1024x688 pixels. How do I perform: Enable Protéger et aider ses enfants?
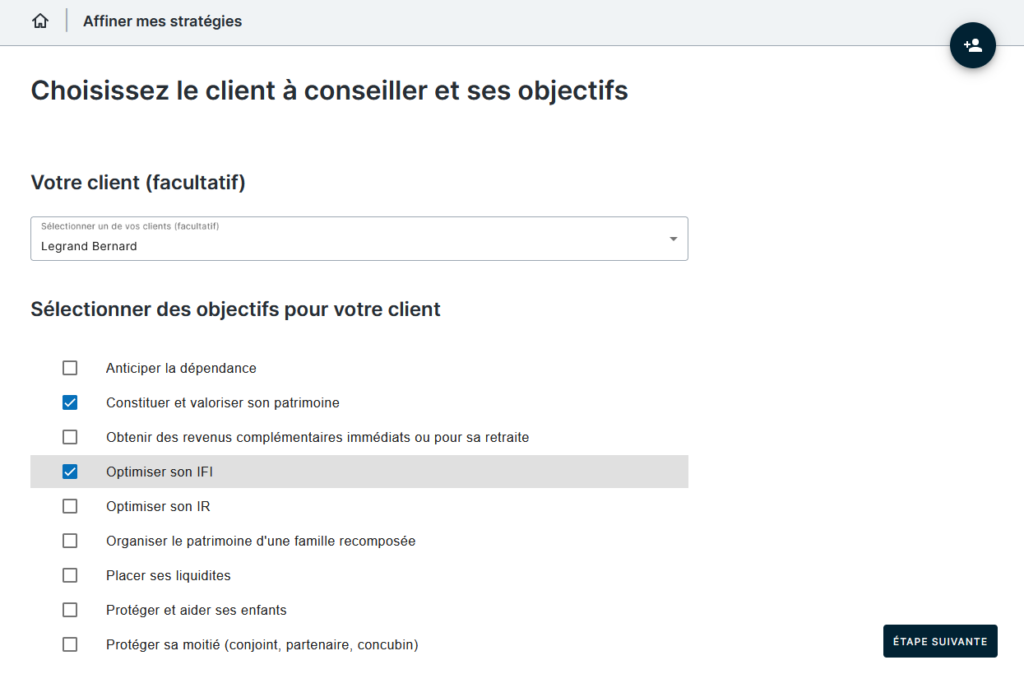pos(70,610)
